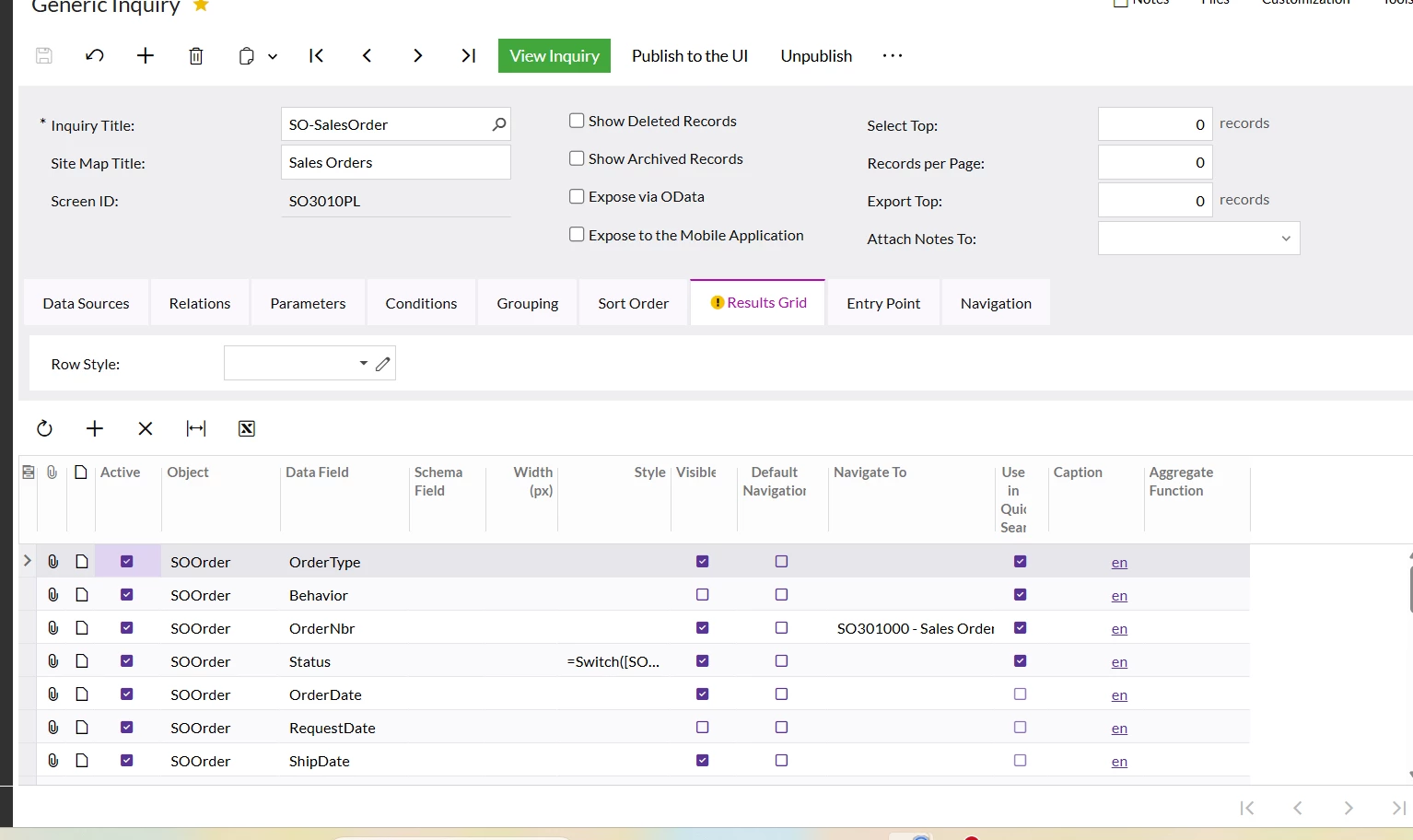Image resolution: width=1413 pixels, height=840 pixels.
Task: Check Visible for the Behavior row
Action: click(x=703, y=595)
